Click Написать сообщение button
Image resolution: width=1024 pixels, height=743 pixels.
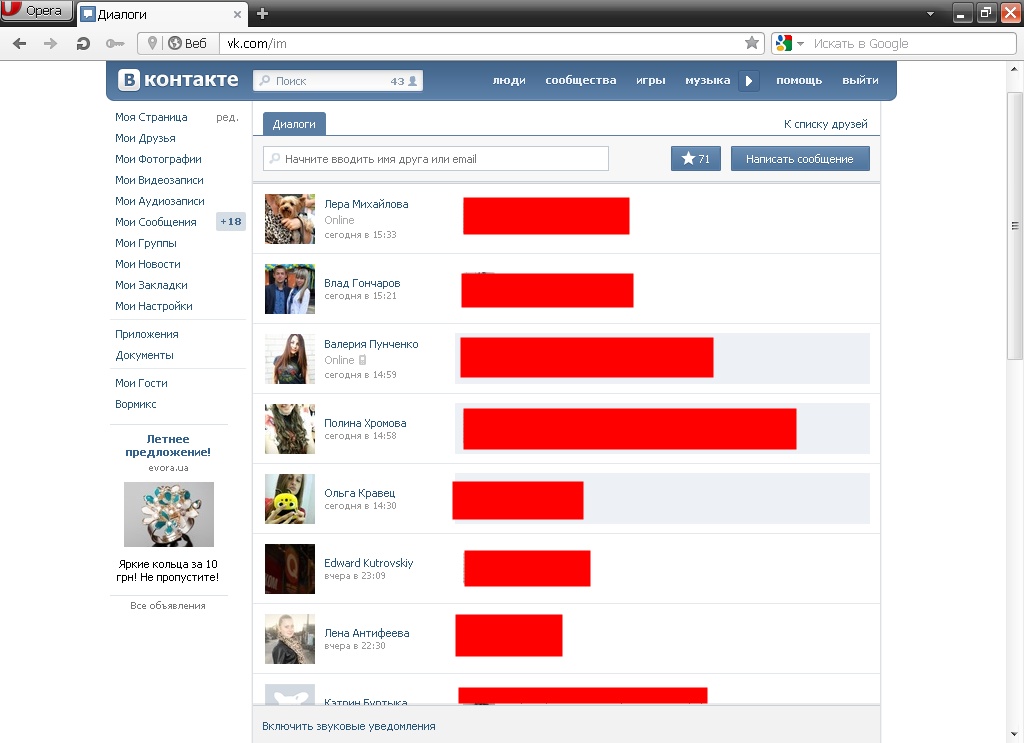800,159
